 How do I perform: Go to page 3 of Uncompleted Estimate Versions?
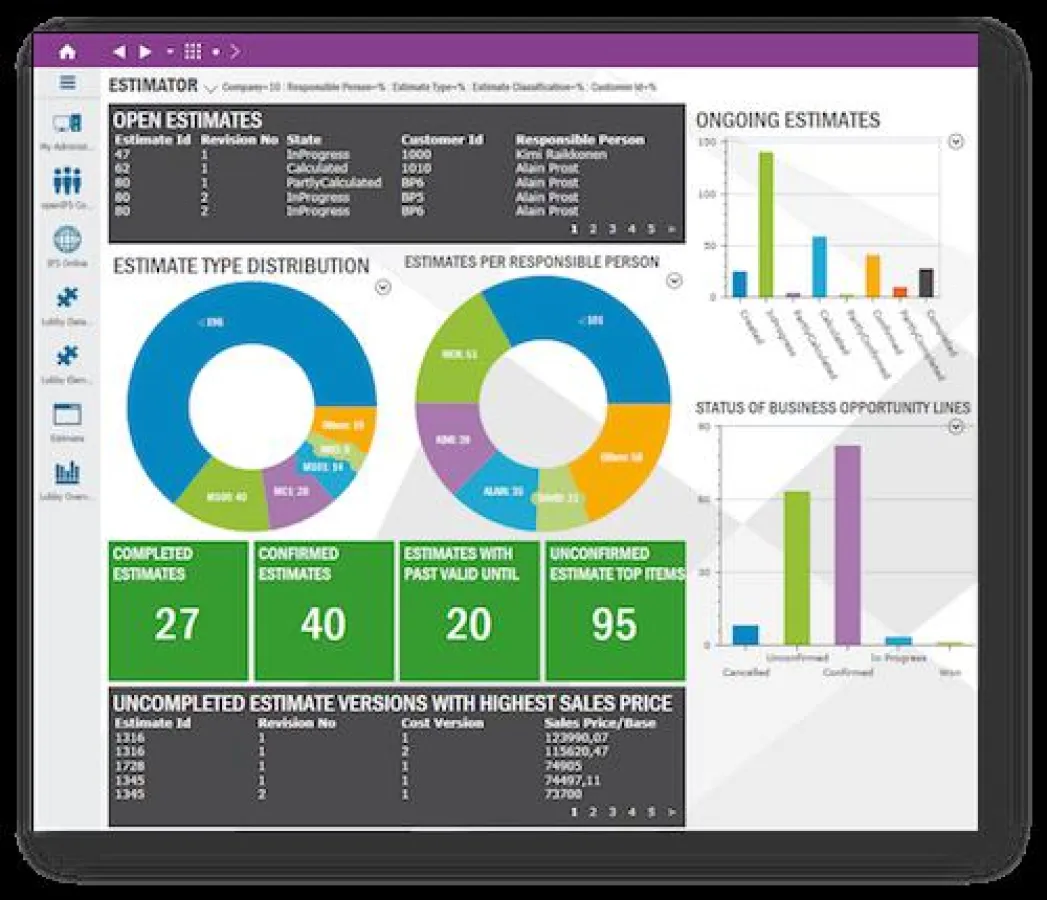coord(612,812)
